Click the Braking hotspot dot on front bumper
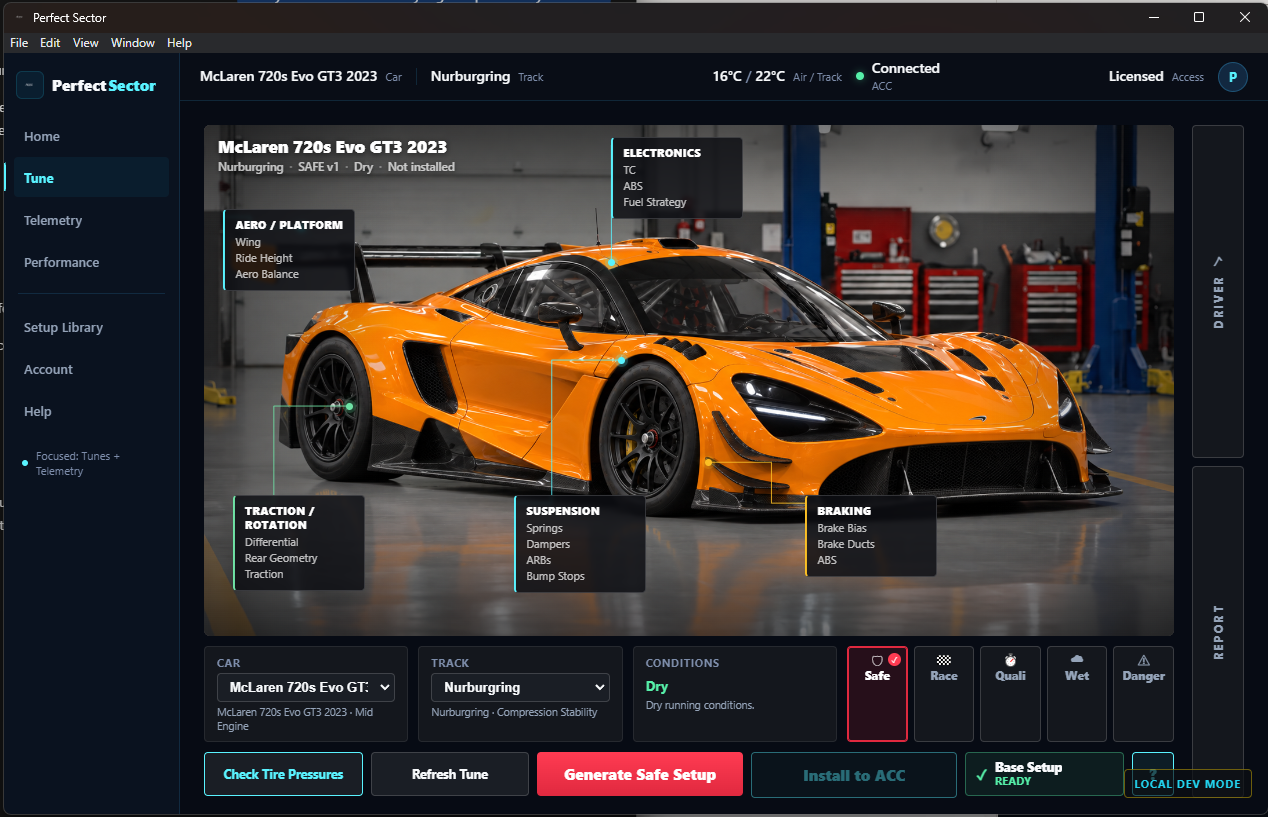 708,462
